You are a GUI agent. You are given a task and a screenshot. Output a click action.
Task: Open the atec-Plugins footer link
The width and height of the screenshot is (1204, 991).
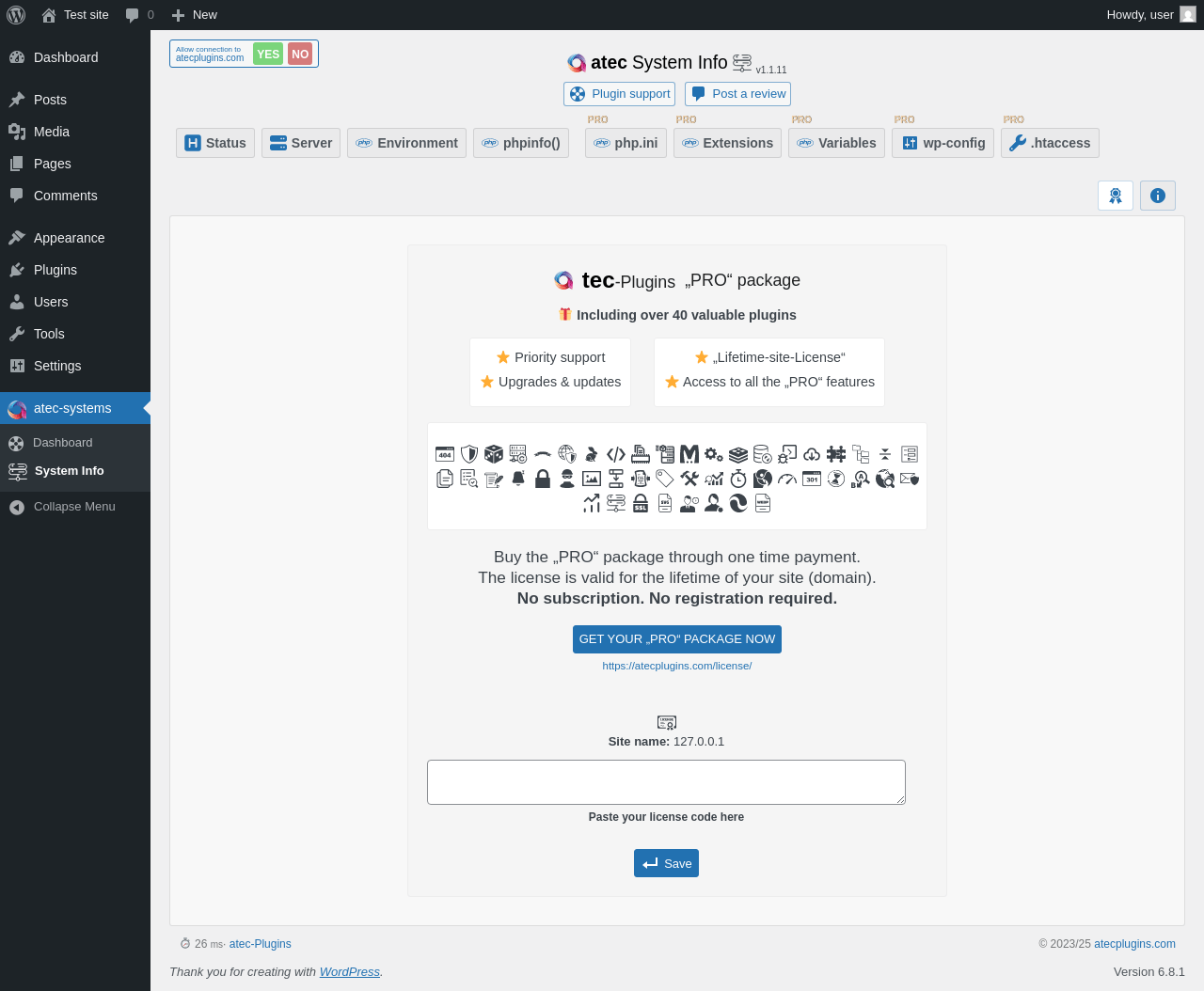[x=261, y=944]
